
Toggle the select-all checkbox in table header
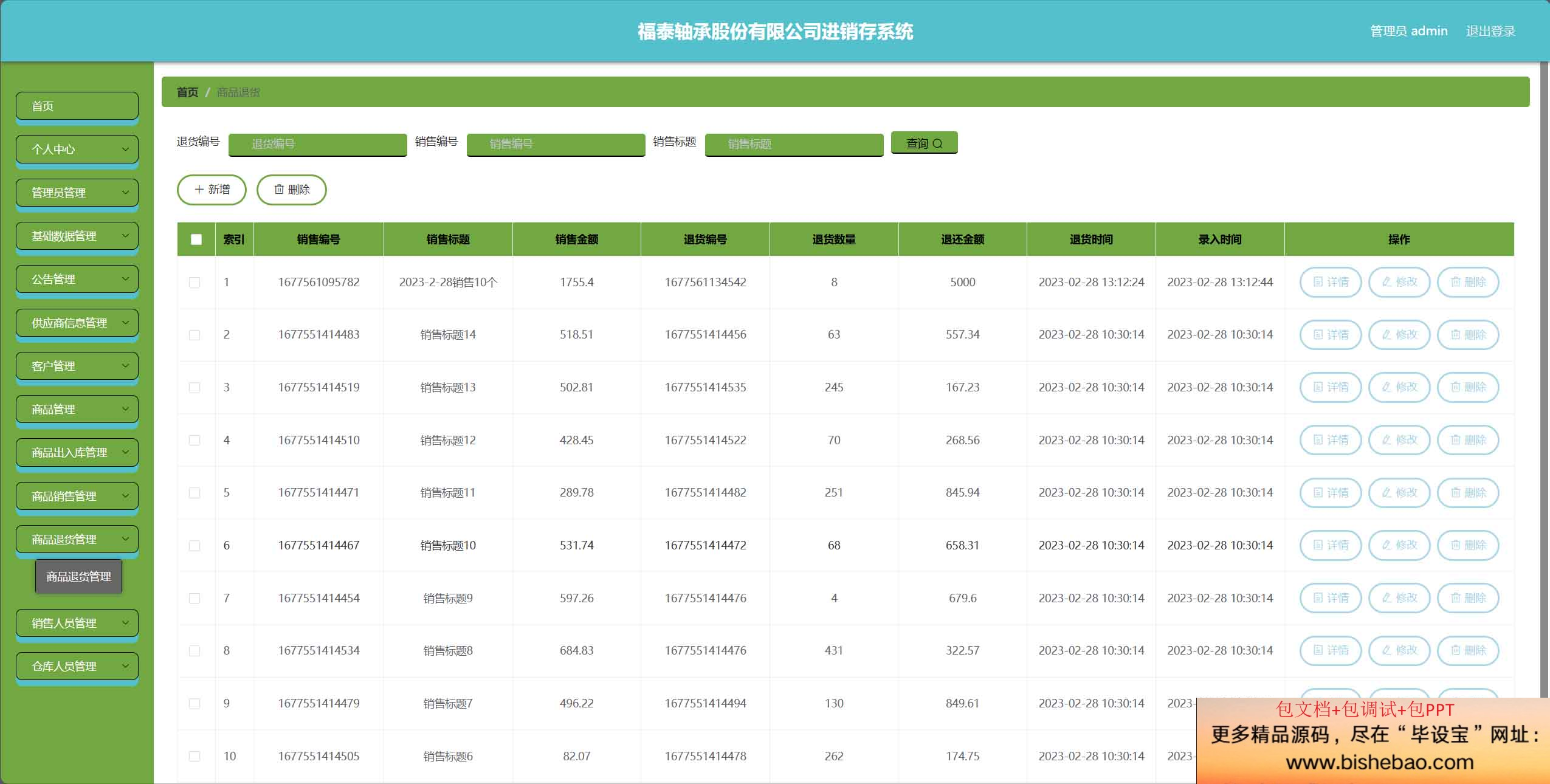tap(196, 239)
